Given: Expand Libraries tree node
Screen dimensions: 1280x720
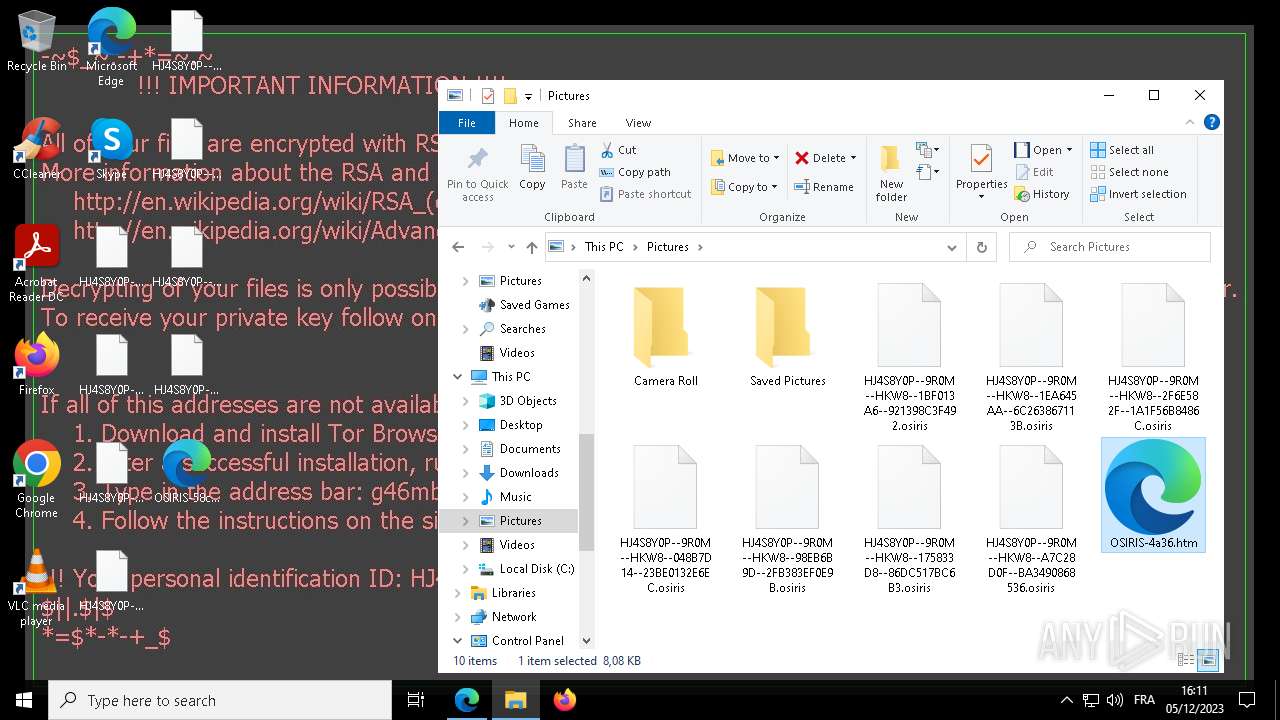Looking at the screenshot, I should click(458, 593).
